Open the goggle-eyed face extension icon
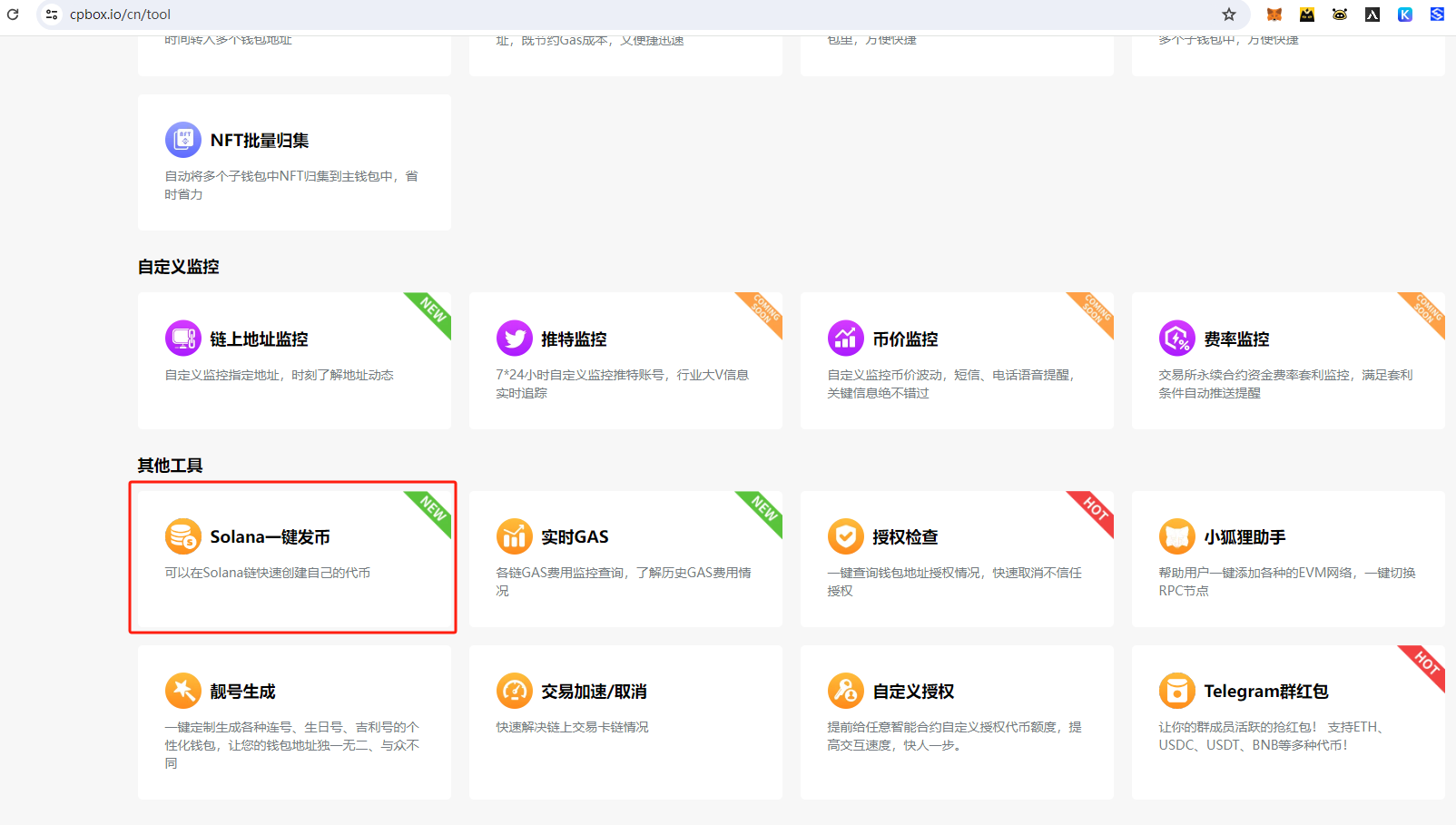 click(1340, 15)
